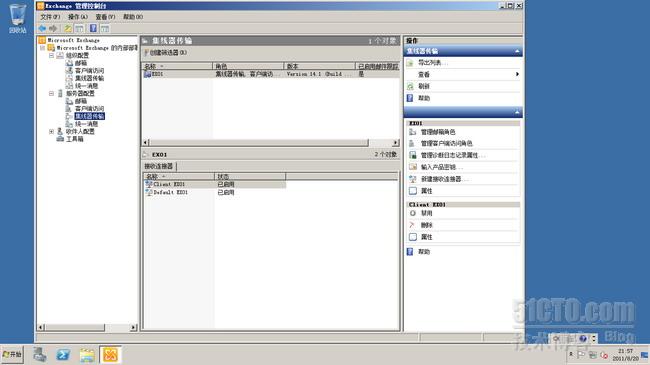This screenshot has width=650, height=365.
Task: Click 管理邮箱角色 action
Action: 438,132
